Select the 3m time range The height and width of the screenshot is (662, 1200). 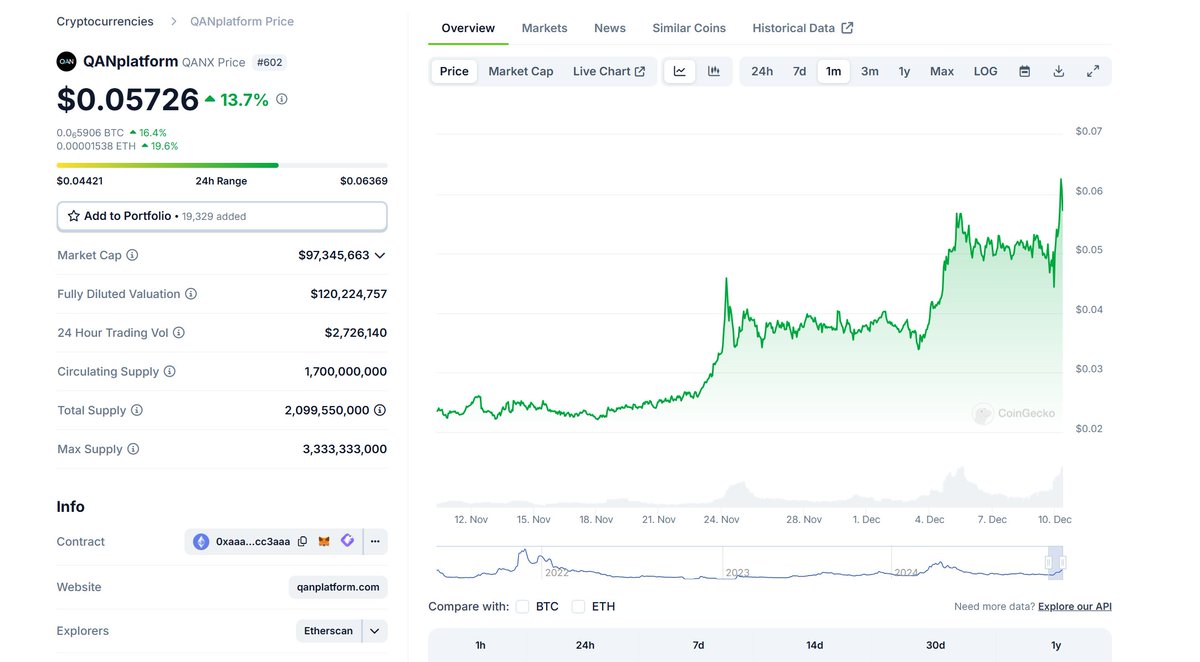pos(870,71)
